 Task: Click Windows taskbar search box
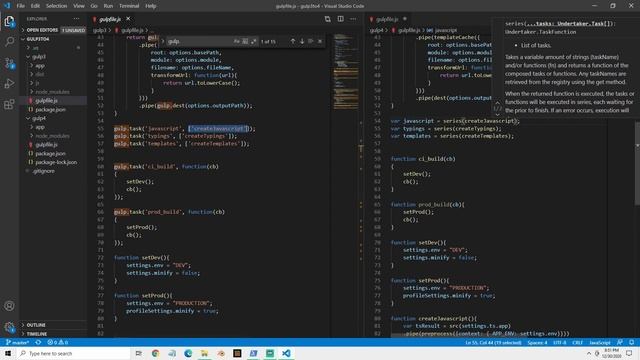pyautogui.click(x=73, y=353)
